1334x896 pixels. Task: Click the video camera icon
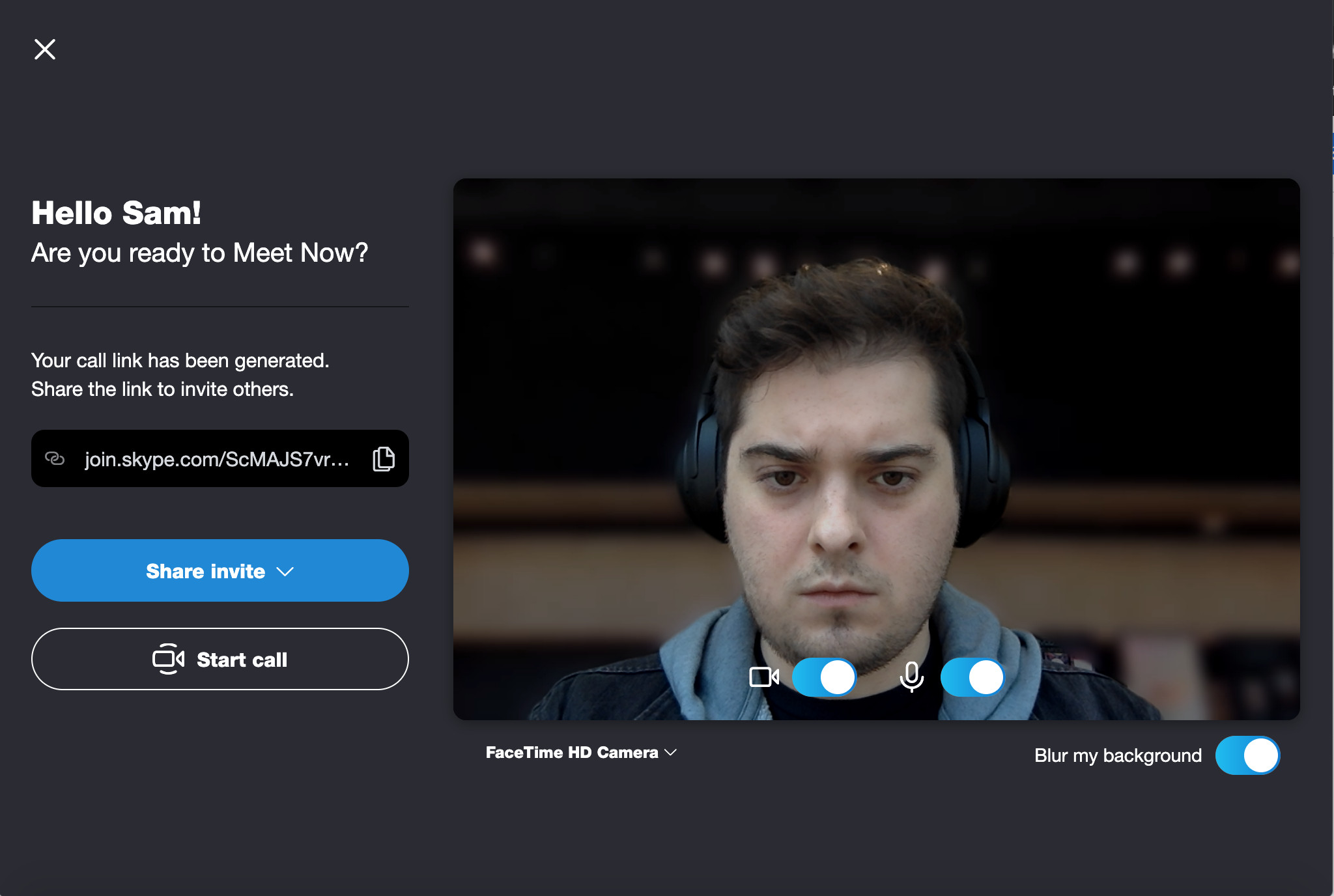click(764, 677)
